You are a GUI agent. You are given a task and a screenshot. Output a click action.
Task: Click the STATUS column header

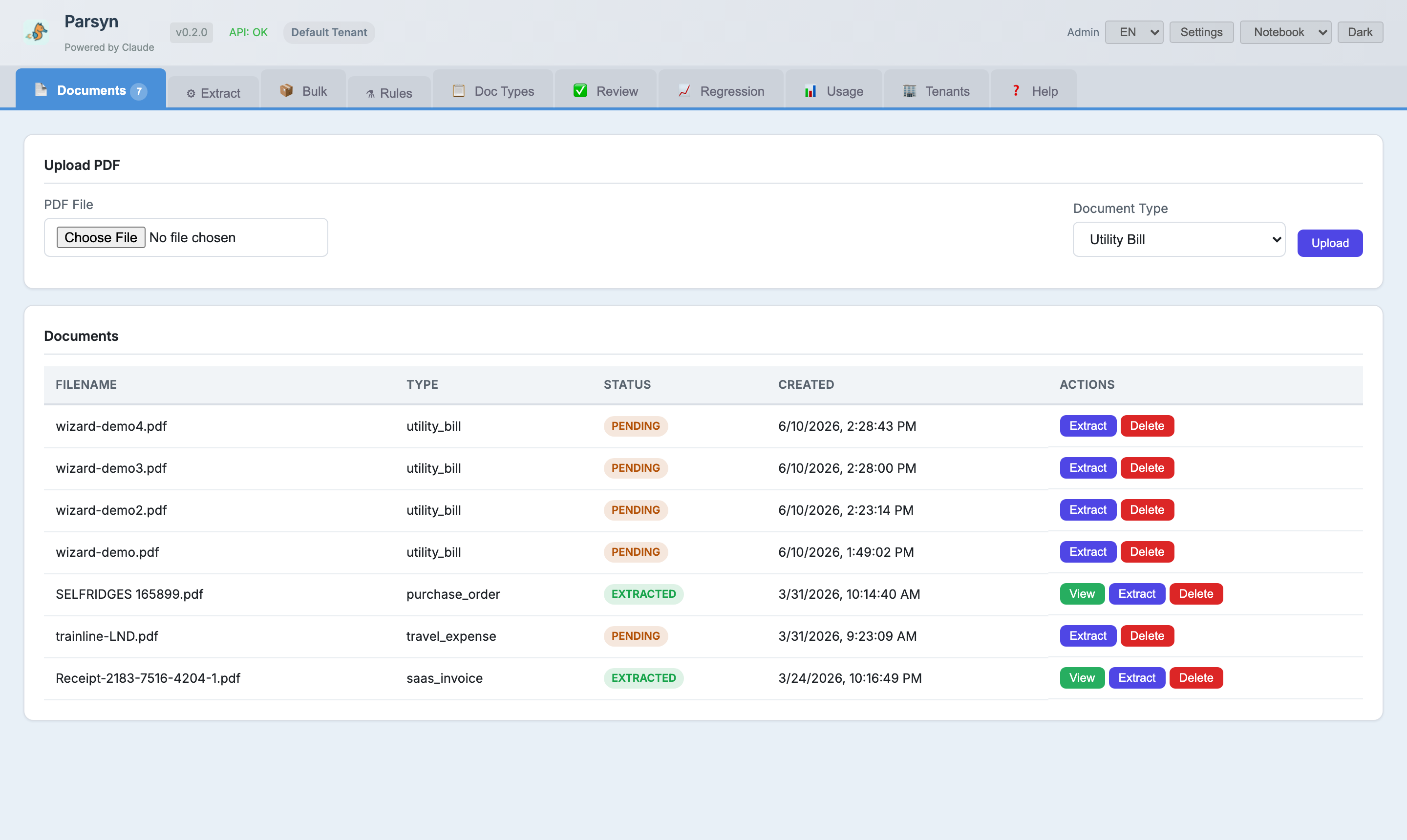(x=627, y=384)
